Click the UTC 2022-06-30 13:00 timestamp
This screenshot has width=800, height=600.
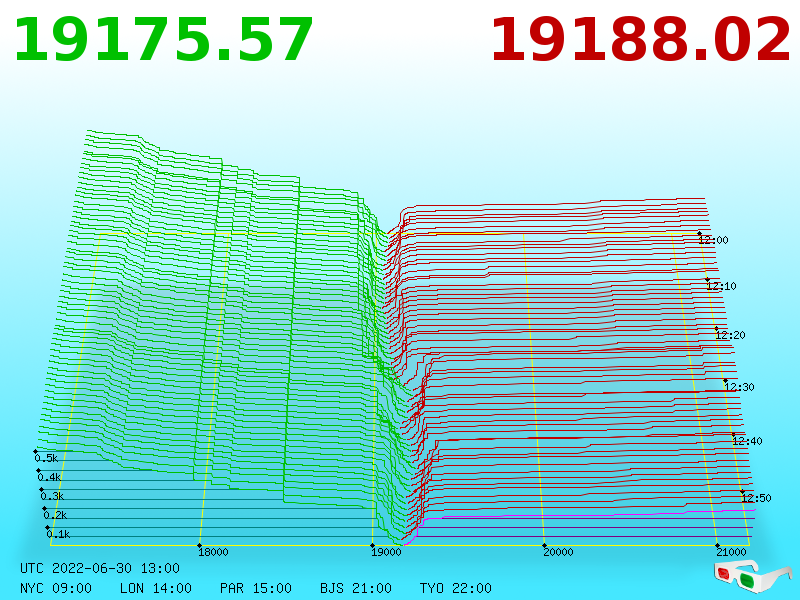[x=100, y=568]
